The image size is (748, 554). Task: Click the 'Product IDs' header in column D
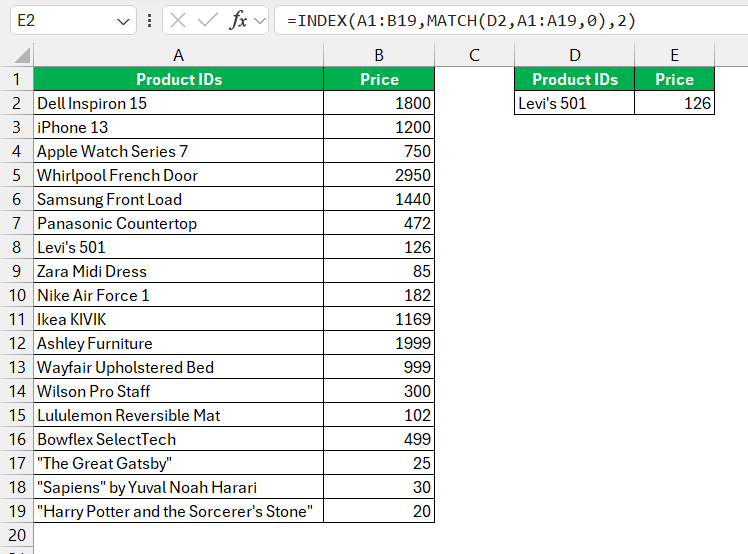click(574, 79)
